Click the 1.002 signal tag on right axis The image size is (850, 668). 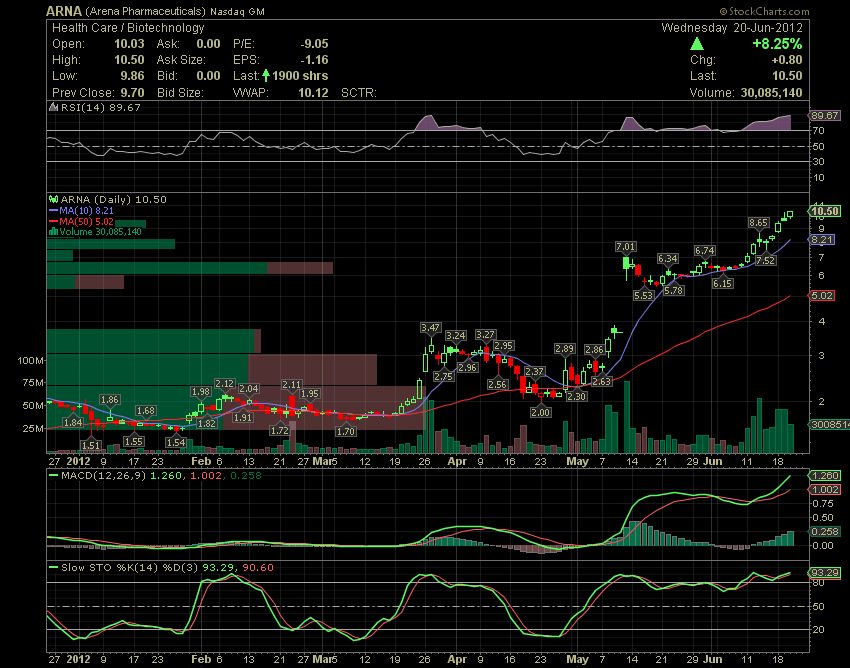coord(825,490)
